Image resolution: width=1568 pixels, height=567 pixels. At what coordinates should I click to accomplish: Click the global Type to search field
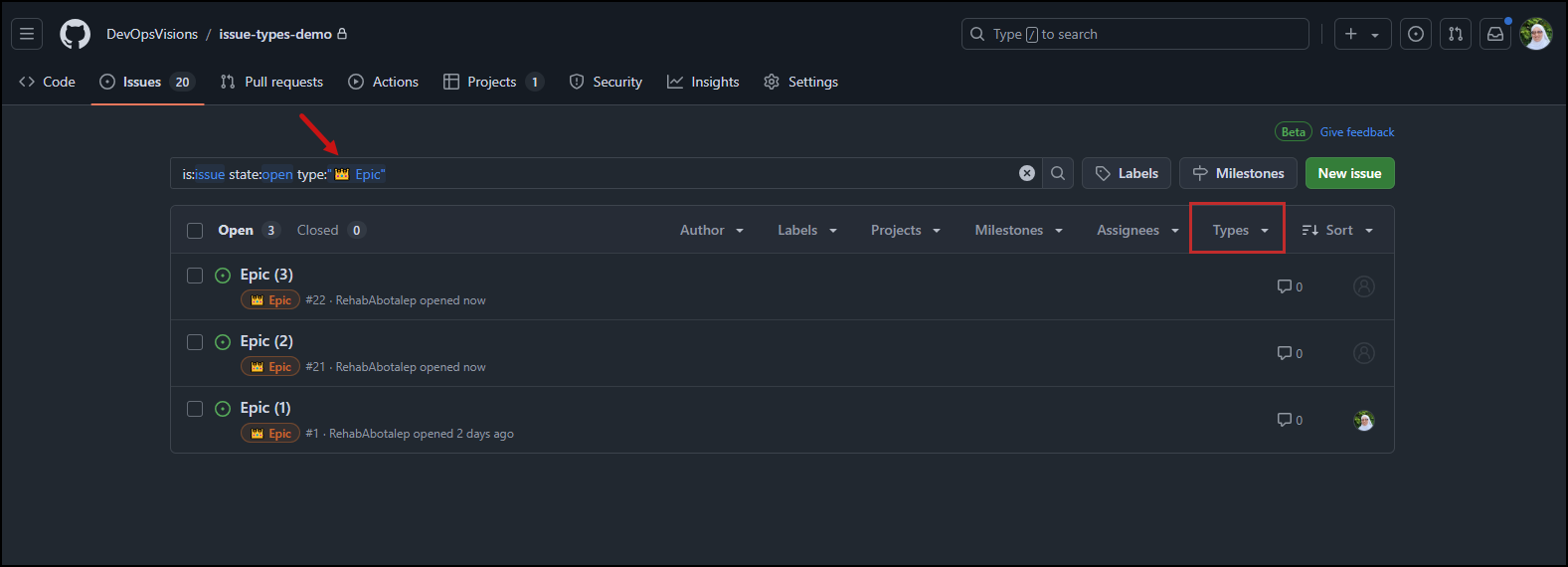point(1134,34)
